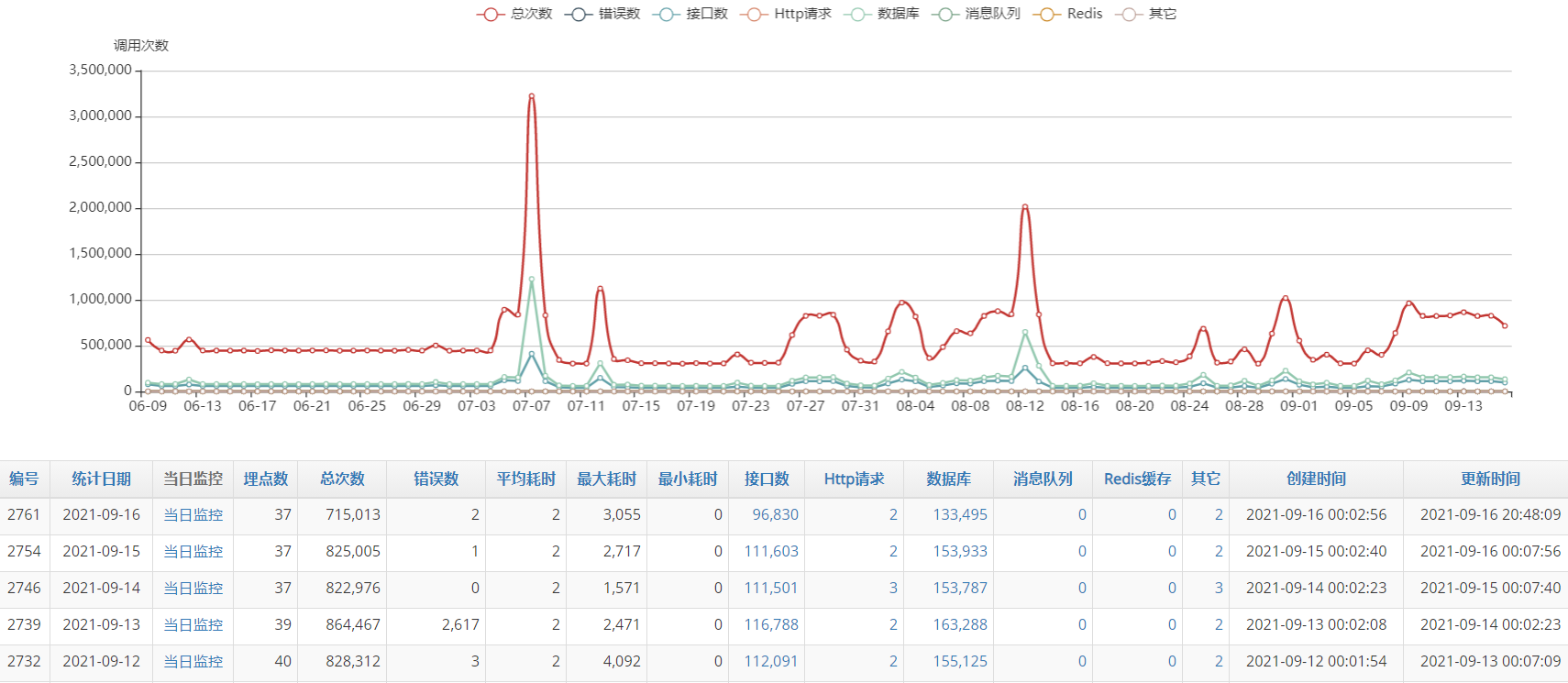Image resolution: width=1568 pixels, height=683 pixels.
Task: Open 数据库 value 133,495
Action: (x=960, y=515)
